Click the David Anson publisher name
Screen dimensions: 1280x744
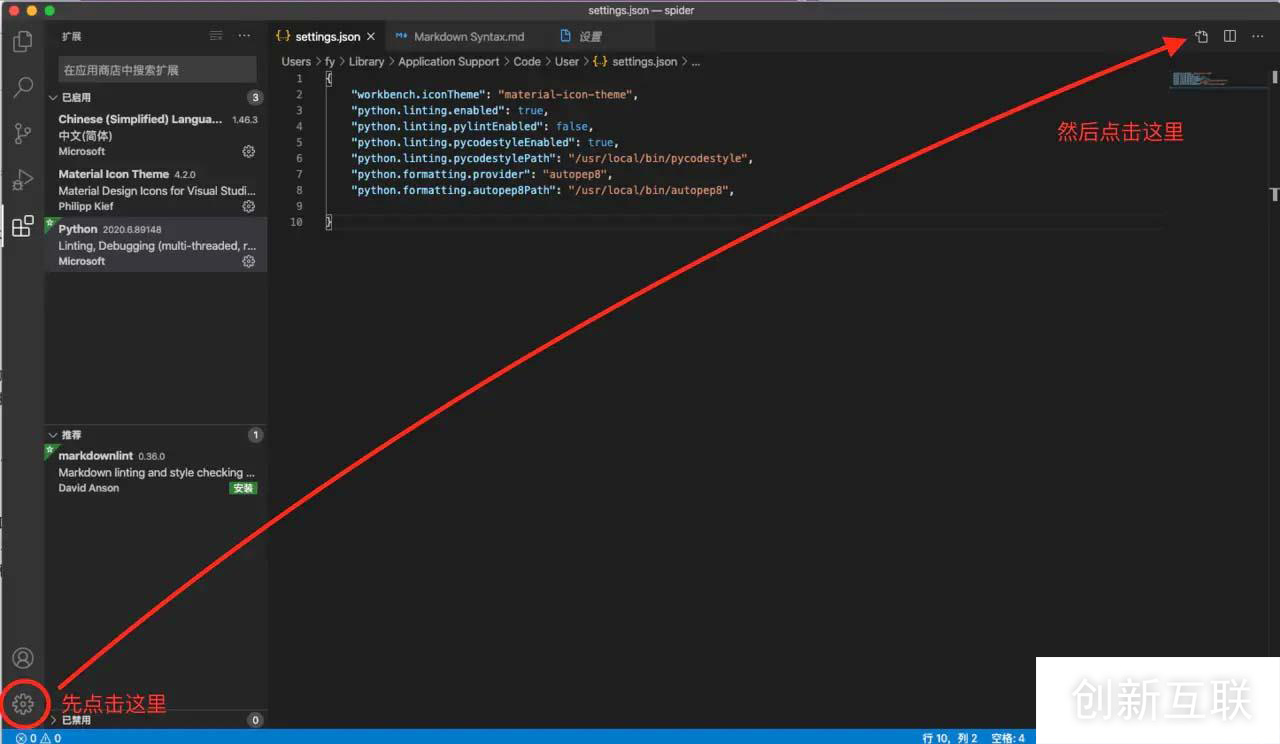point(88,488)
